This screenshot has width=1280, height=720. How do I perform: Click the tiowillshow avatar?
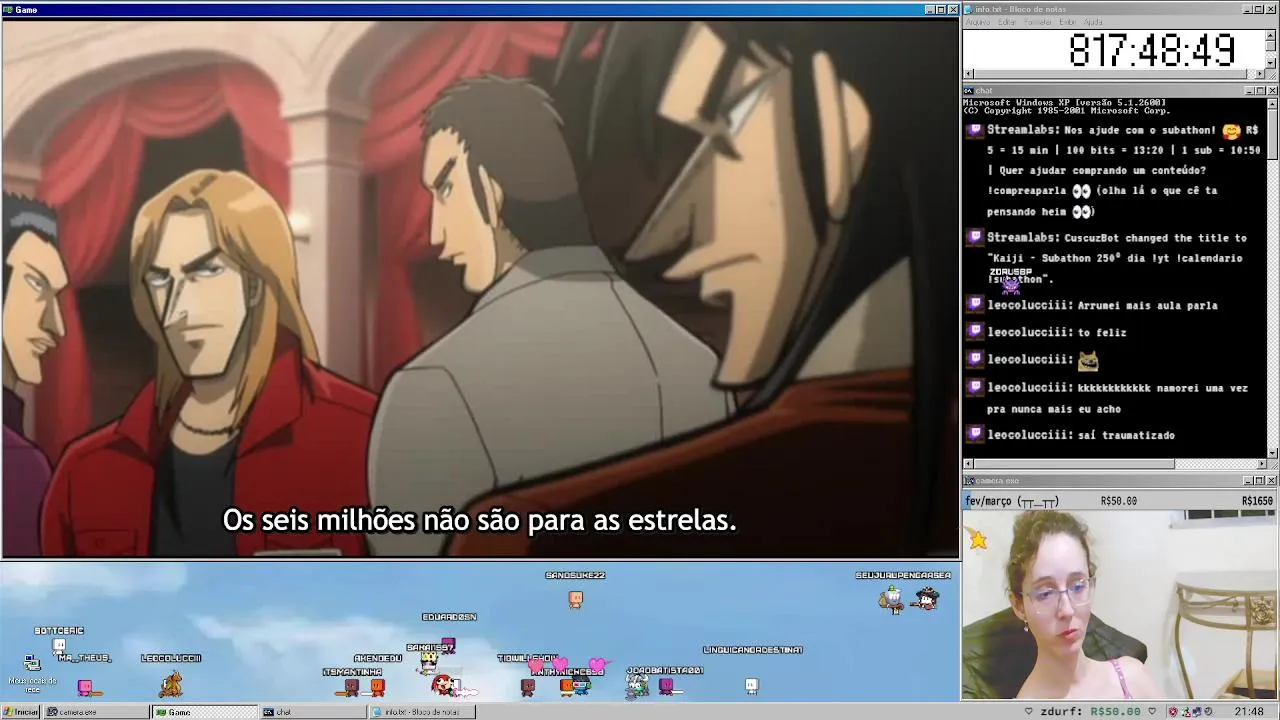528,686
